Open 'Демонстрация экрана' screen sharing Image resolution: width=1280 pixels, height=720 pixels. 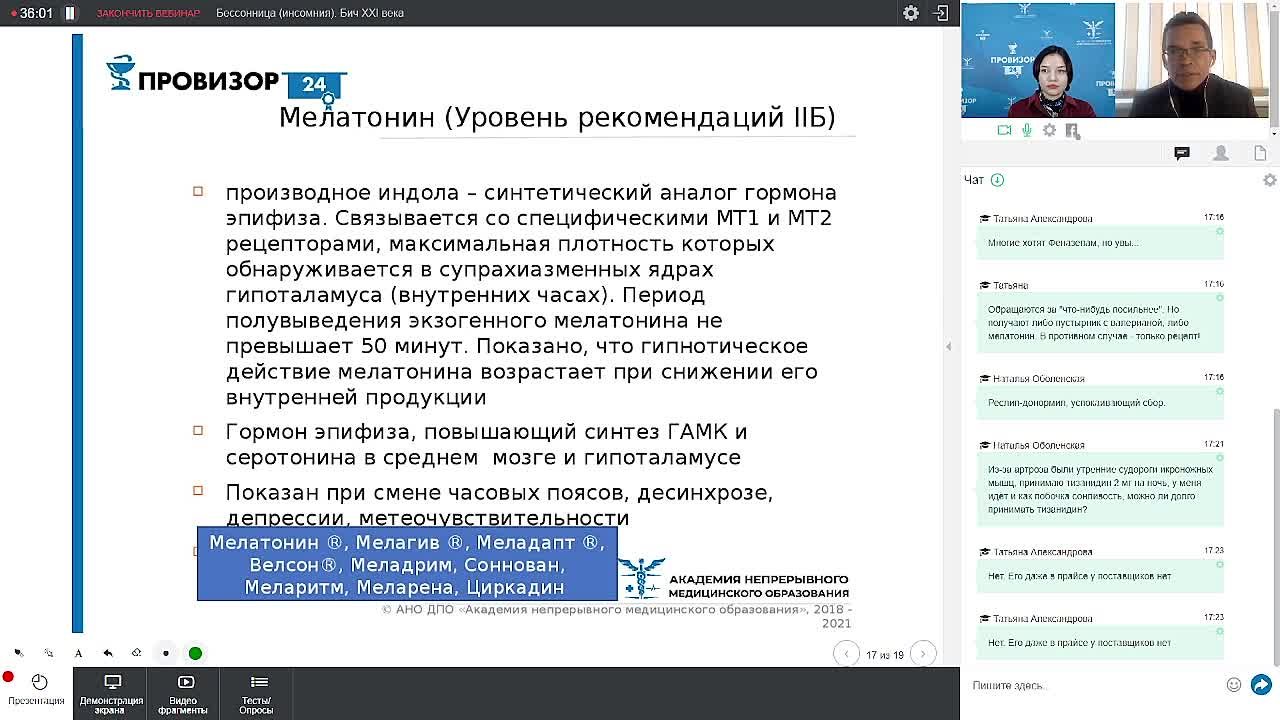click(x=111, y=694)
